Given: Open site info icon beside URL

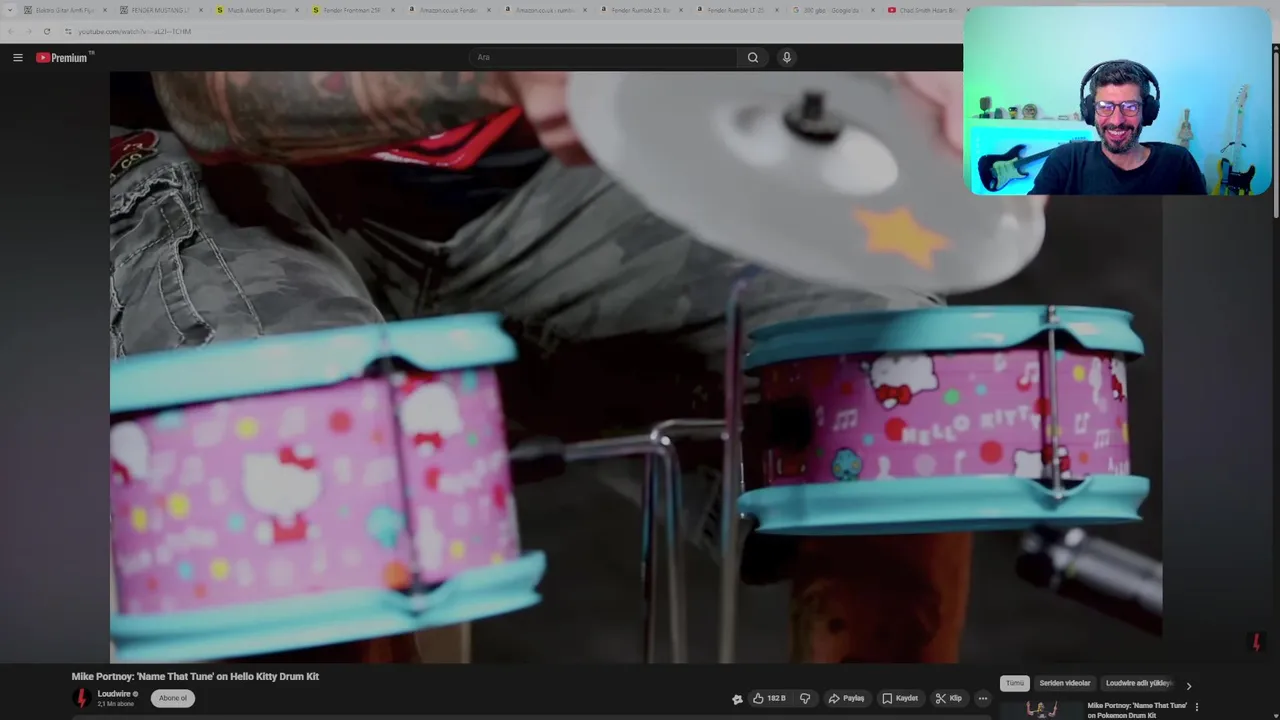Looking at the screenshot, I should [68, 31].
